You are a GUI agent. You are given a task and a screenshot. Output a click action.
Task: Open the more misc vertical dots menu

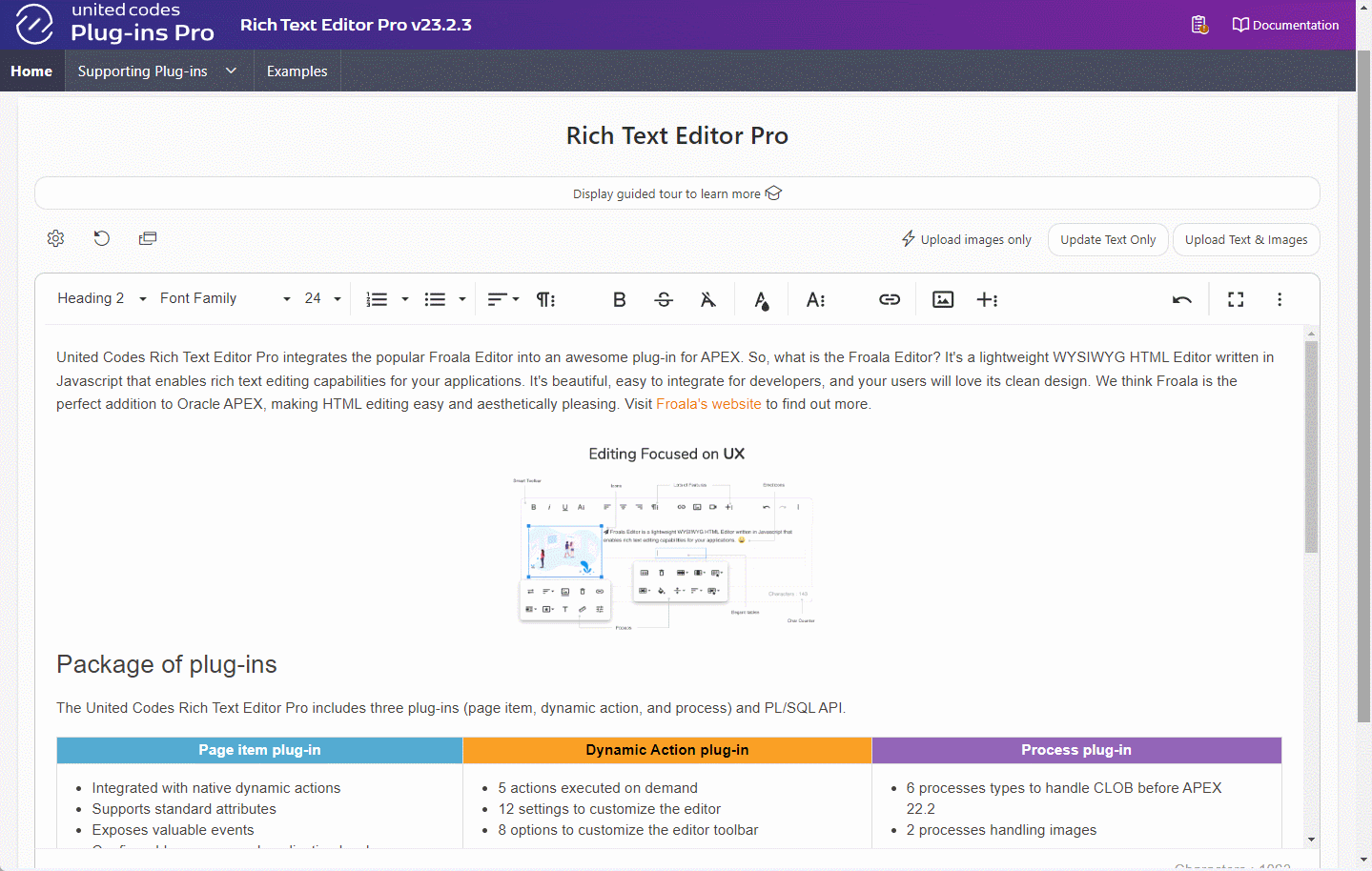pyautogui.click(x=1280, y=299)
